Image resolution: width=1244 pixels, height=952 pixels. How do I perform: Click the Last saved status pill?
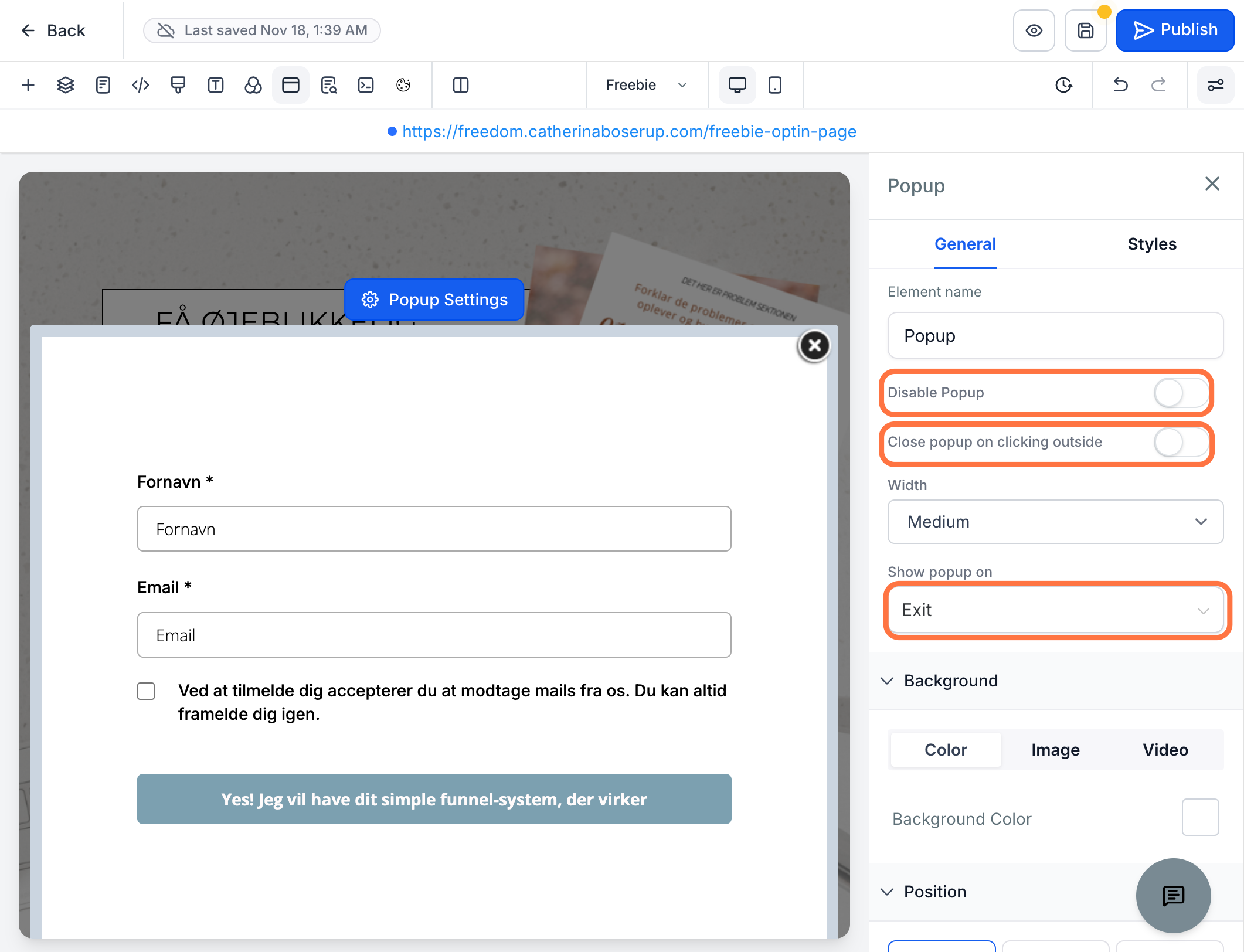[x=262, y=30]
